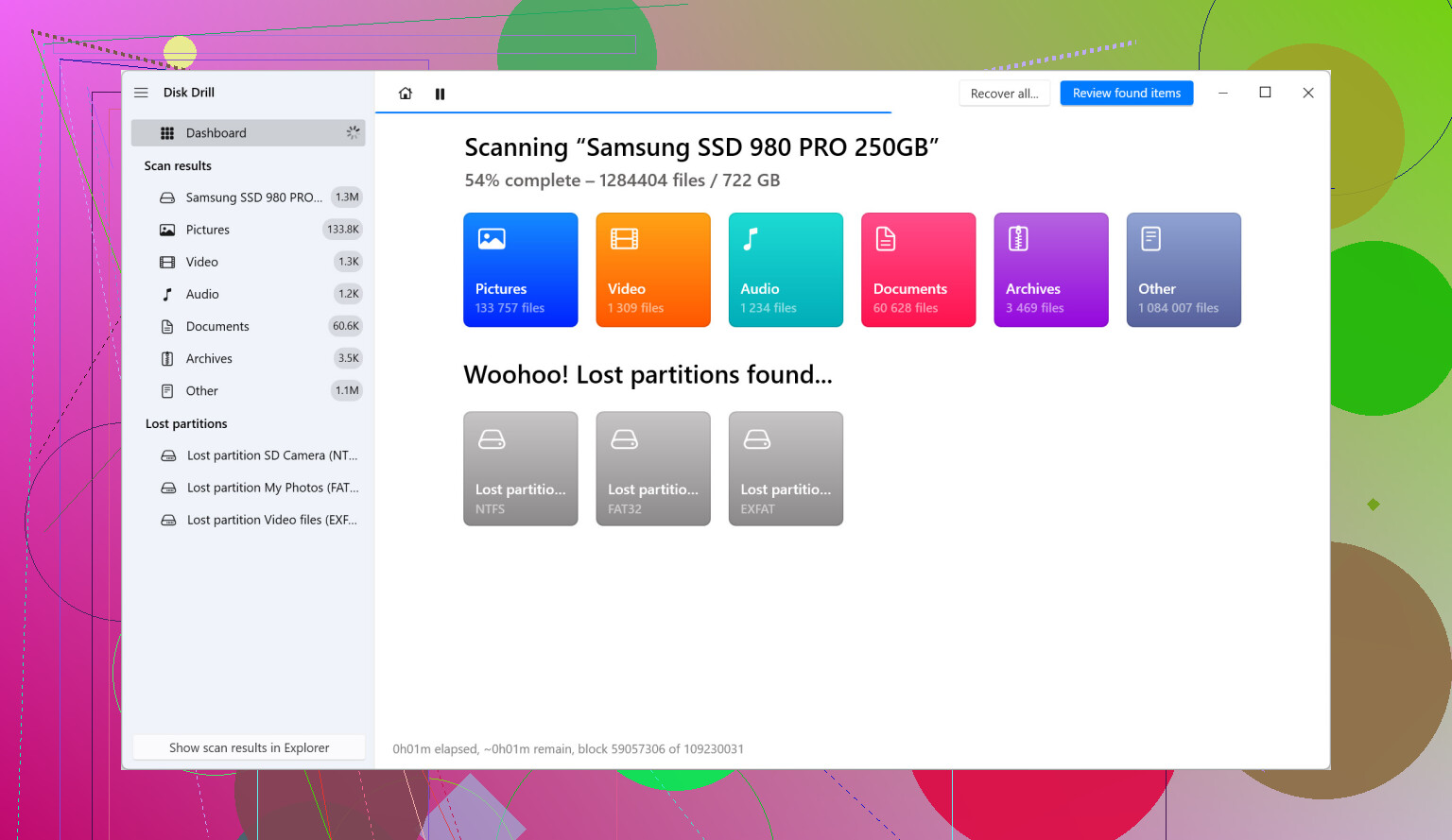Select the Dashboard label in the sidebar
This screenshot has width=1452, height=840.
tap(216, 133)
